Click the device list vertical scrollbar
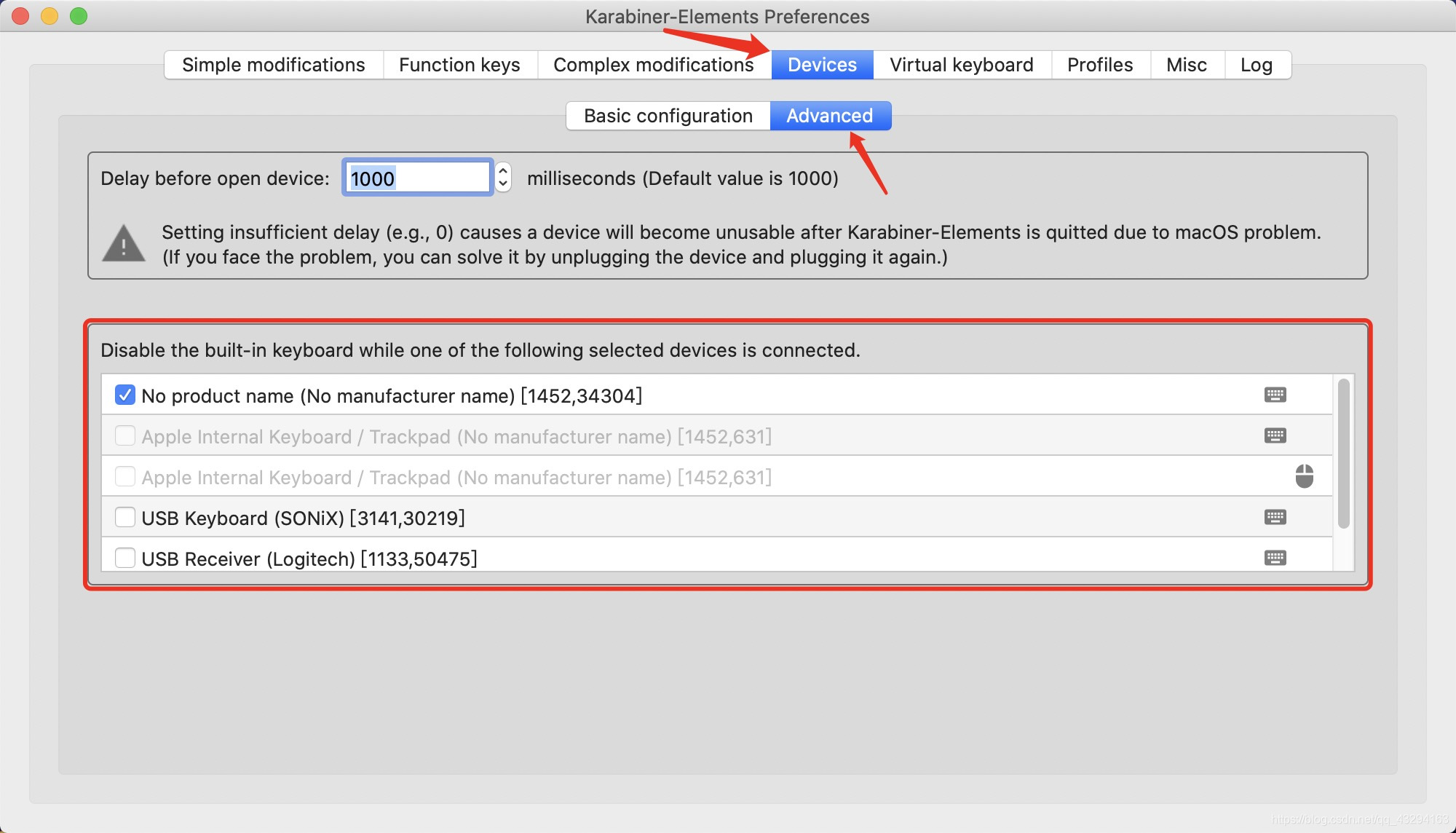 1343,453
